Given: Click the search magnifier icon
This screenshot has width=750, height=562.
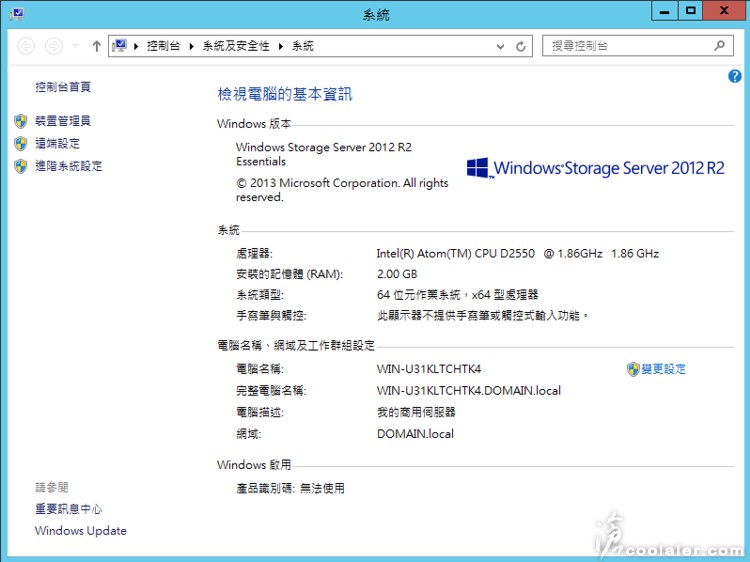Looking at the screenshot, I should 719,45.
